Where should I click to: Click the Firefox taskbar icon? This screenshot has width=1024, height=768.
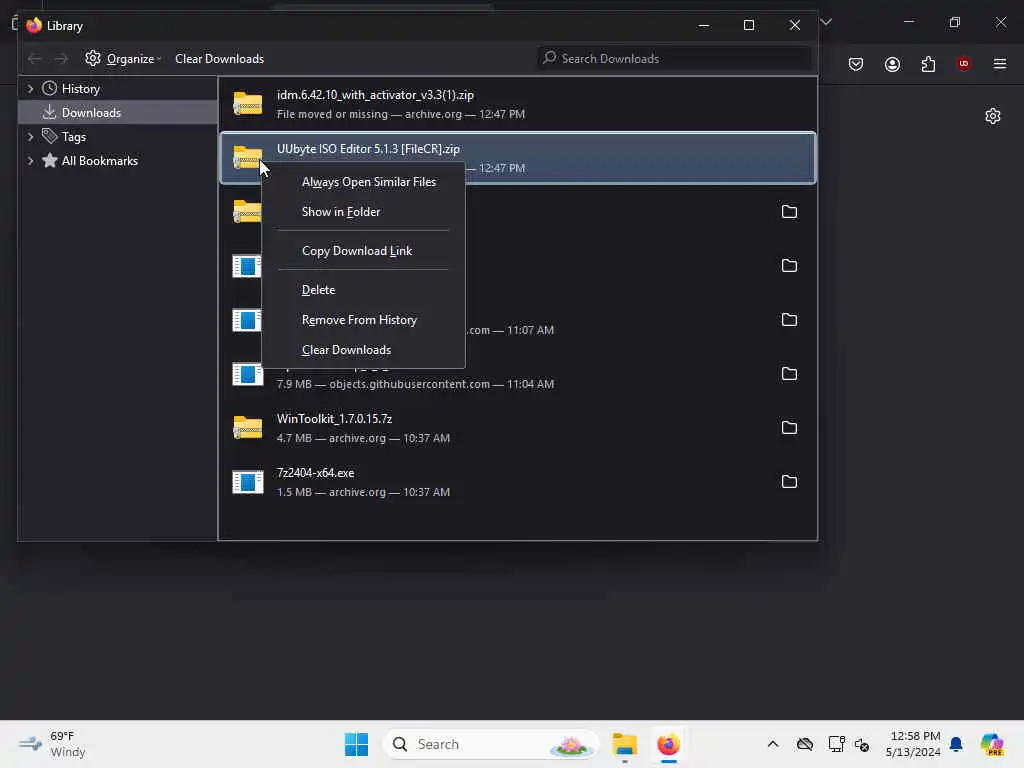pyautogui.click(x=668, y=744)
